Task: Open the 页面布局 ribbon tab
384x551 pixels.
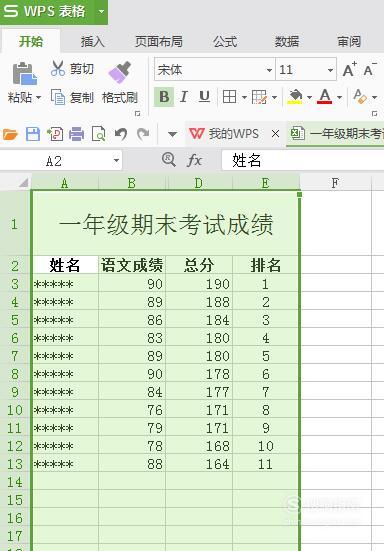Action: coord(159,41)
